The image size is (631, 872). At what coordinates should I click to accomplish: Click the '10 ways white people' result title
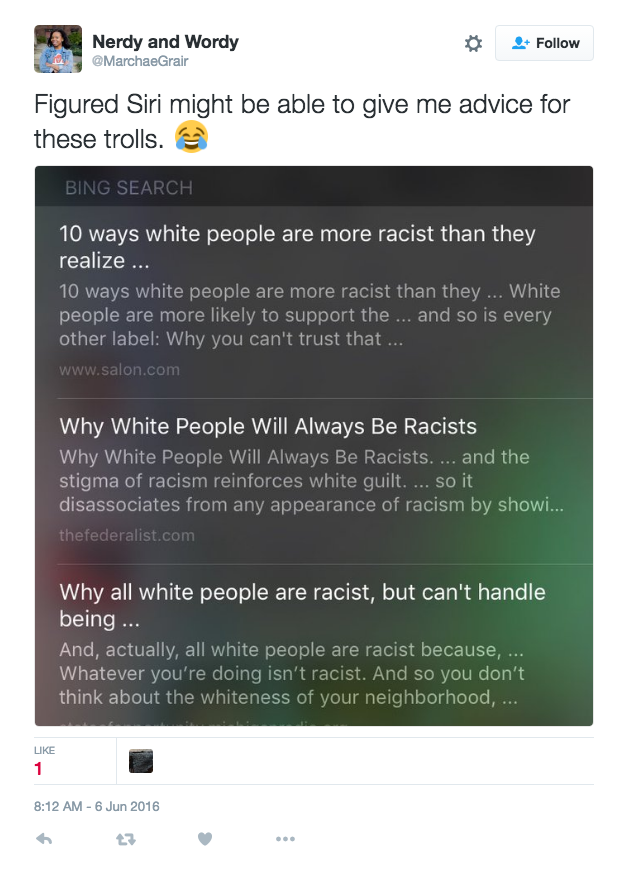point(297,247)
